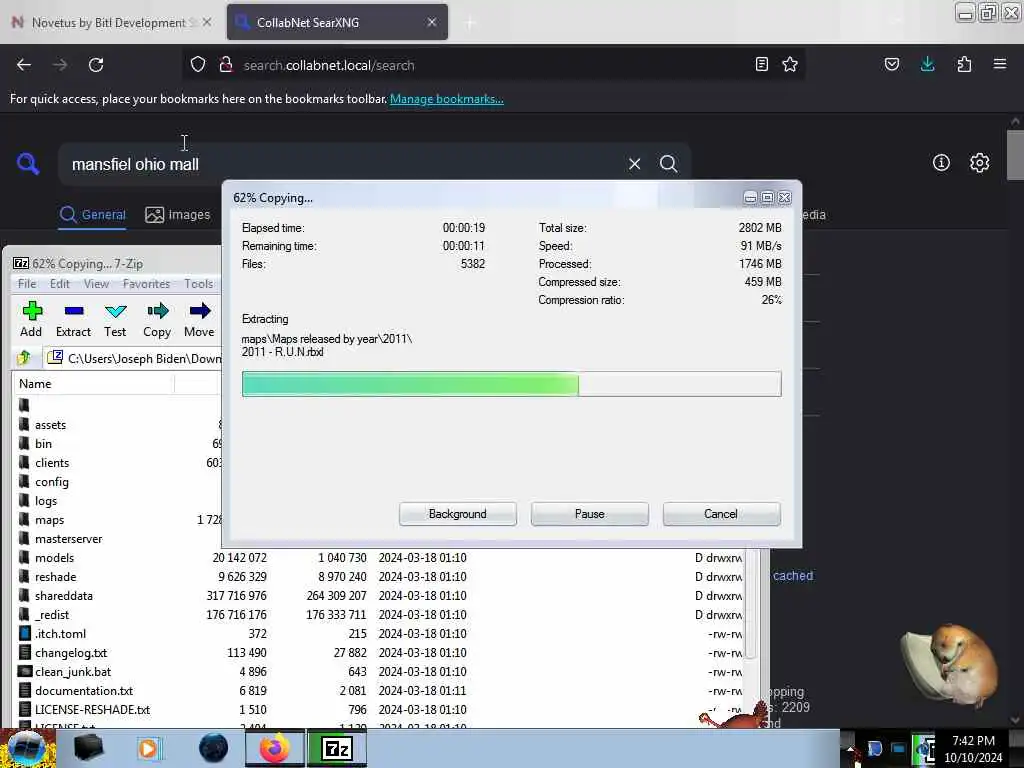Close the CollabNet SearXNG tab
The width and height of the screenshot is (1024, 768).
[432, 22]
